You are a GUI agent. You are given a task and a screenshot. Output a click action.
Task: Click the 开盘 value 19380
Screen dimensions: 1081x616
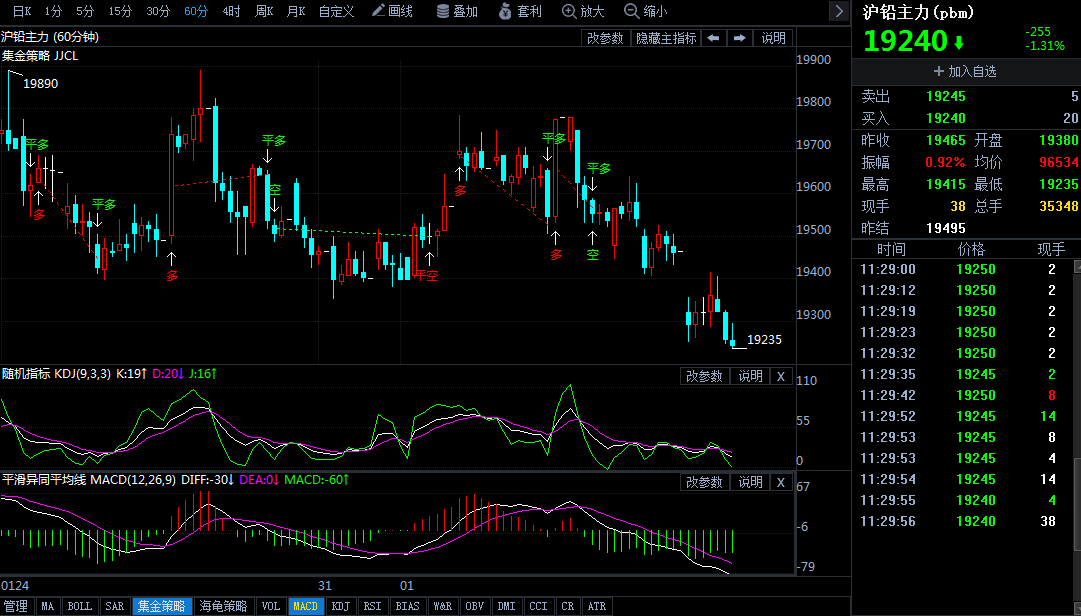pos(1058,141)
